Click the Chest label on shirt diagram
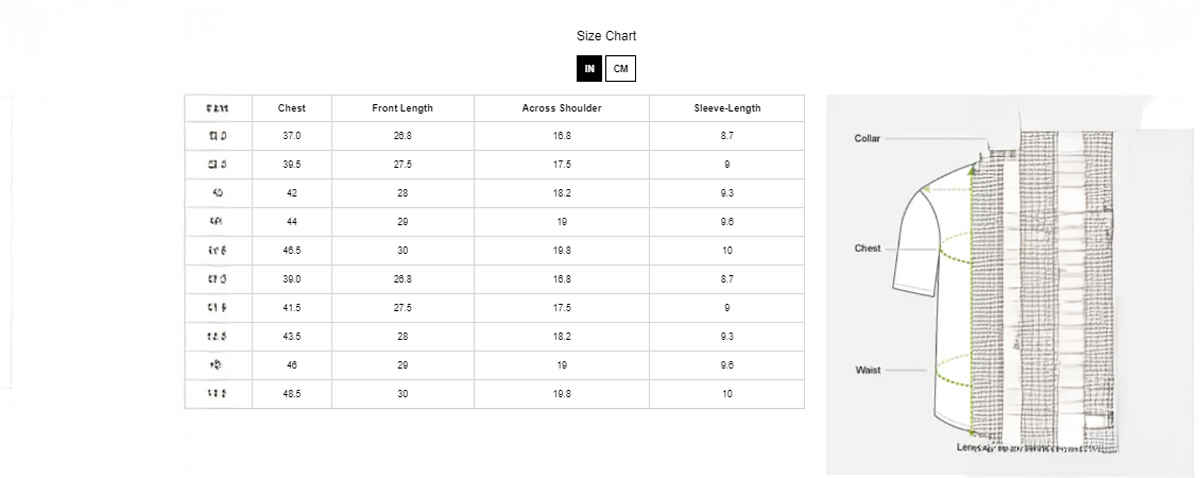This screenshot has height=478, width=1200. tap(867, 248)
